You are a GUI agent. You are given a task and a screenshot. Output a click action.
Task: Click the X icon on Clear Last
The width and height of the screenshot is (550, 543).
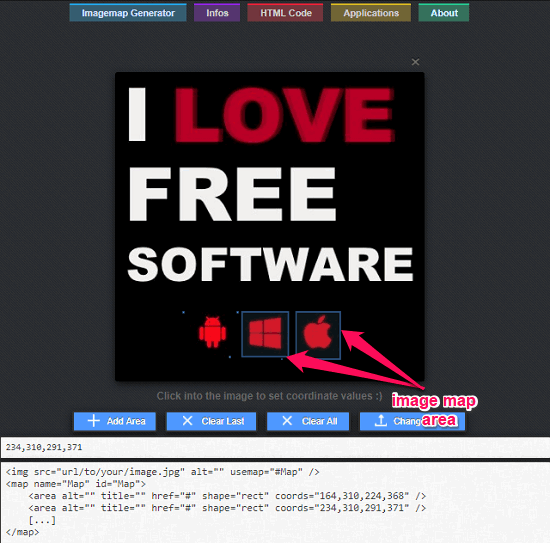coord(188,421)
